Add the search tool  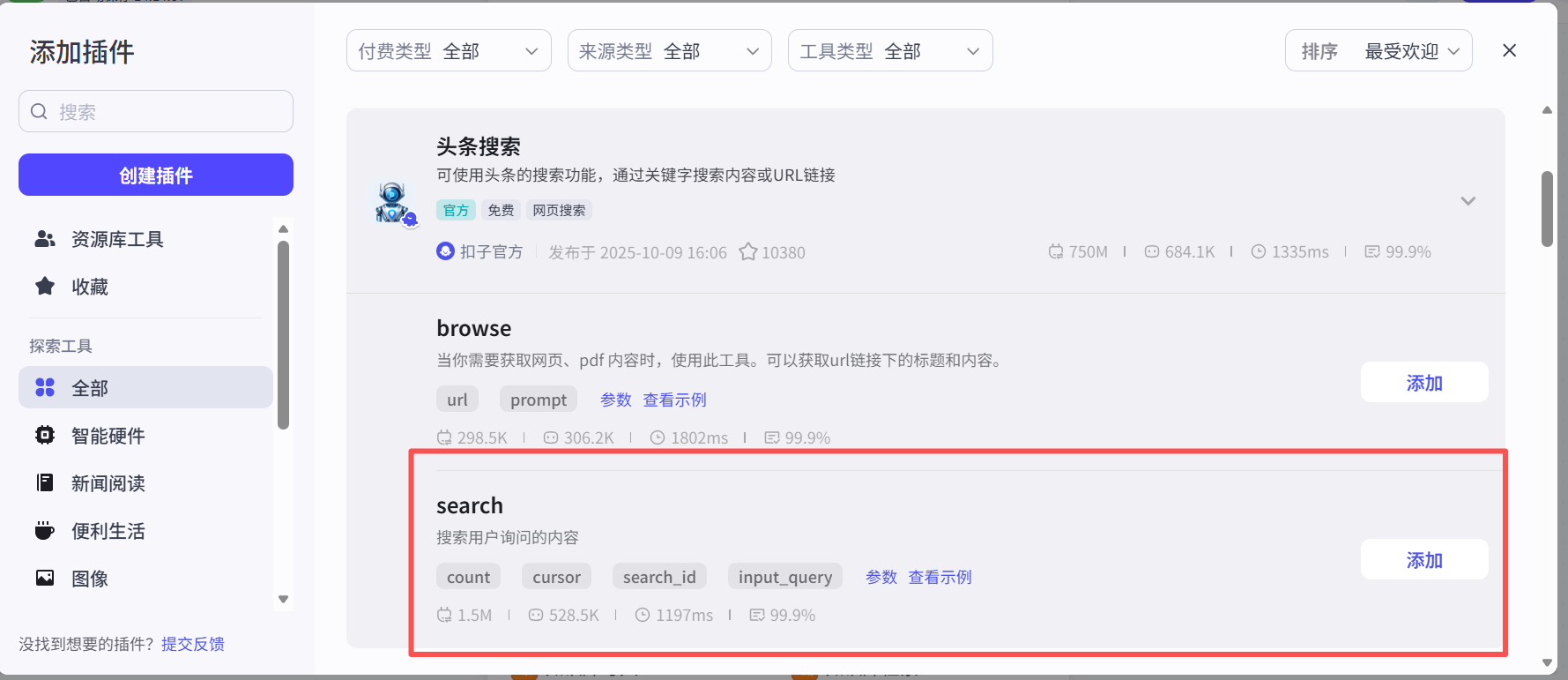point(1424,559)
